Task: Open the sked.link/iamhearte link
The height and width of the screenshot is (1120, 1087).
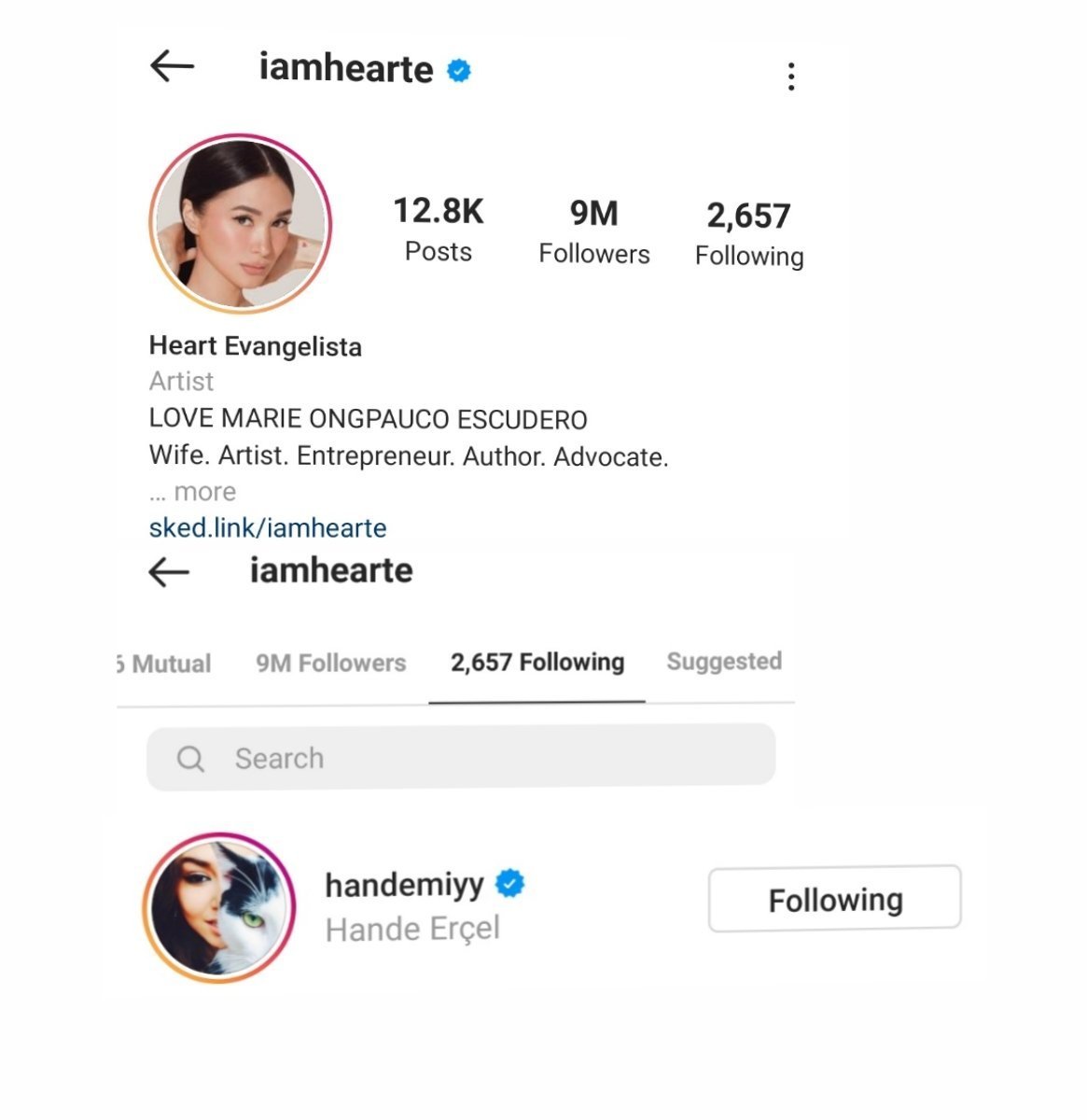Action: click(x=268, y=528)
